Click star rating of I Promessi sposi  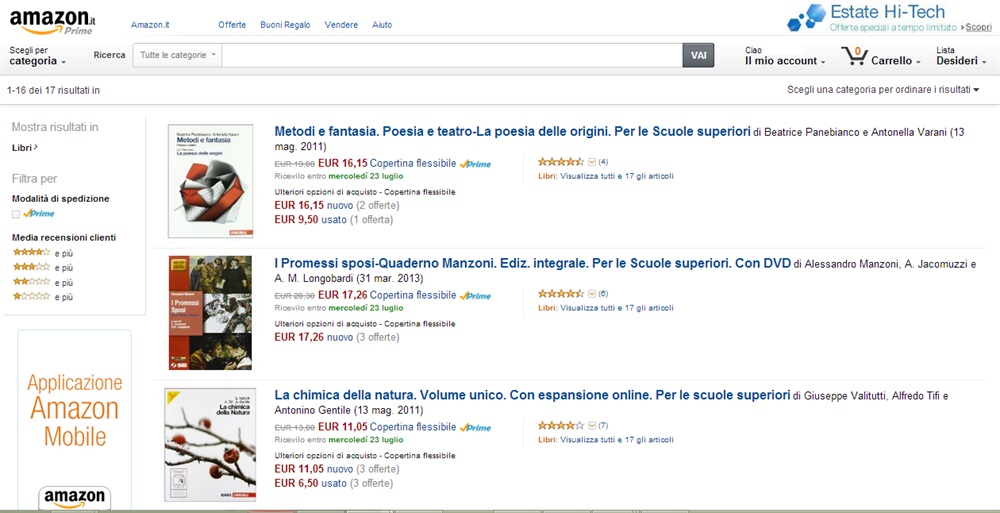click(x=561, y=294)
